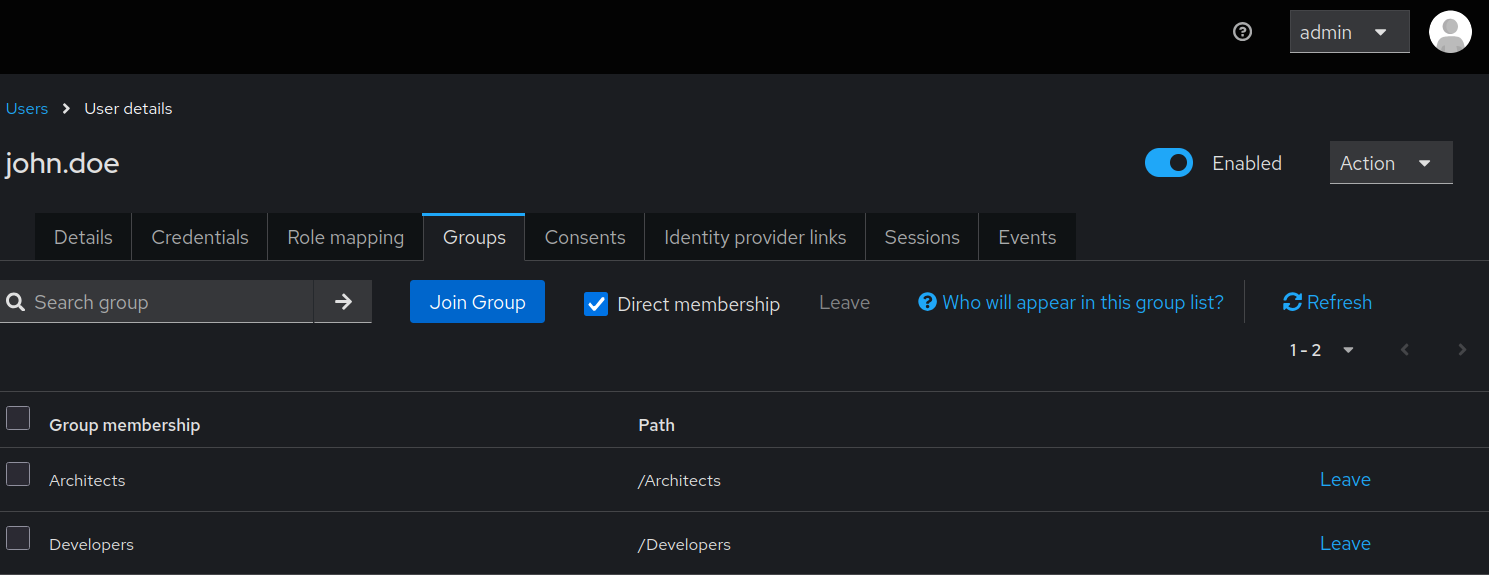1489x575 pixels.
Task: Toggle the Enabled user switch
Action: [1169, 163]
